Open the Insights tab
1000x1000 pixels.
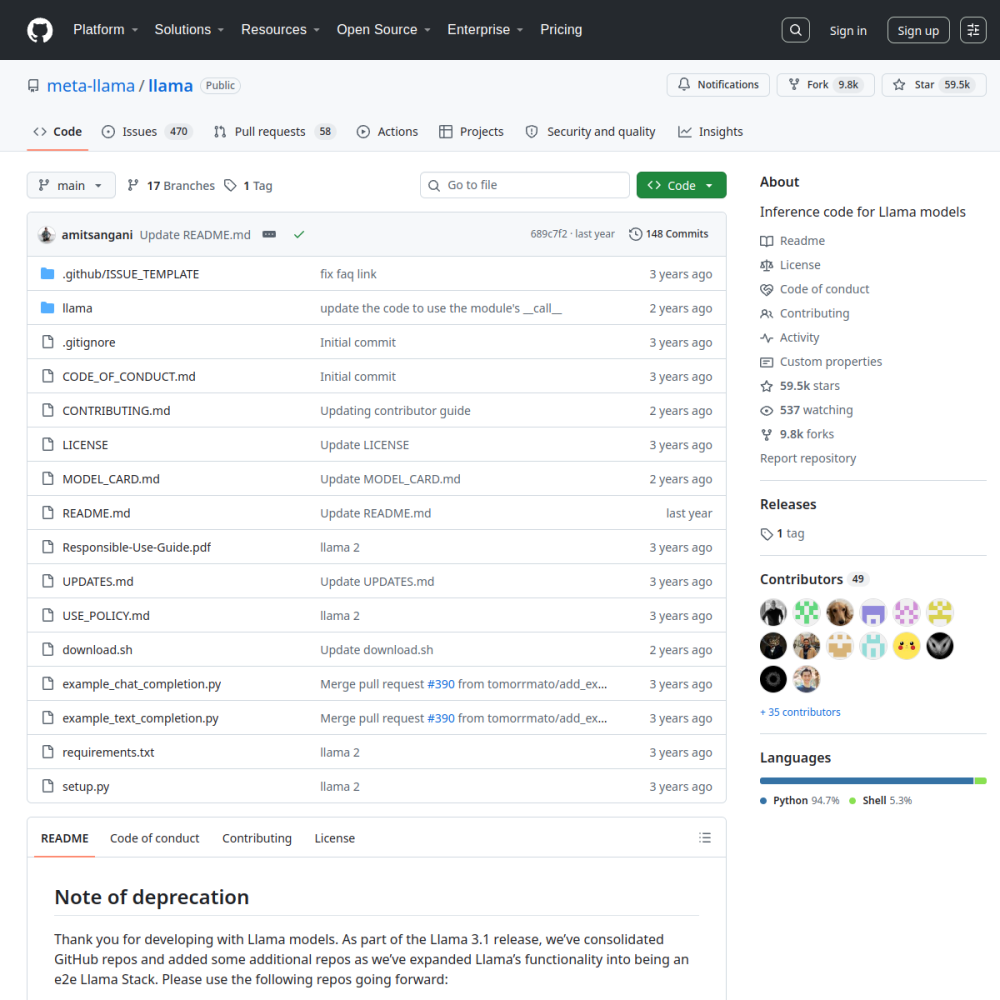pyautogui.click(x=710, y=131)
